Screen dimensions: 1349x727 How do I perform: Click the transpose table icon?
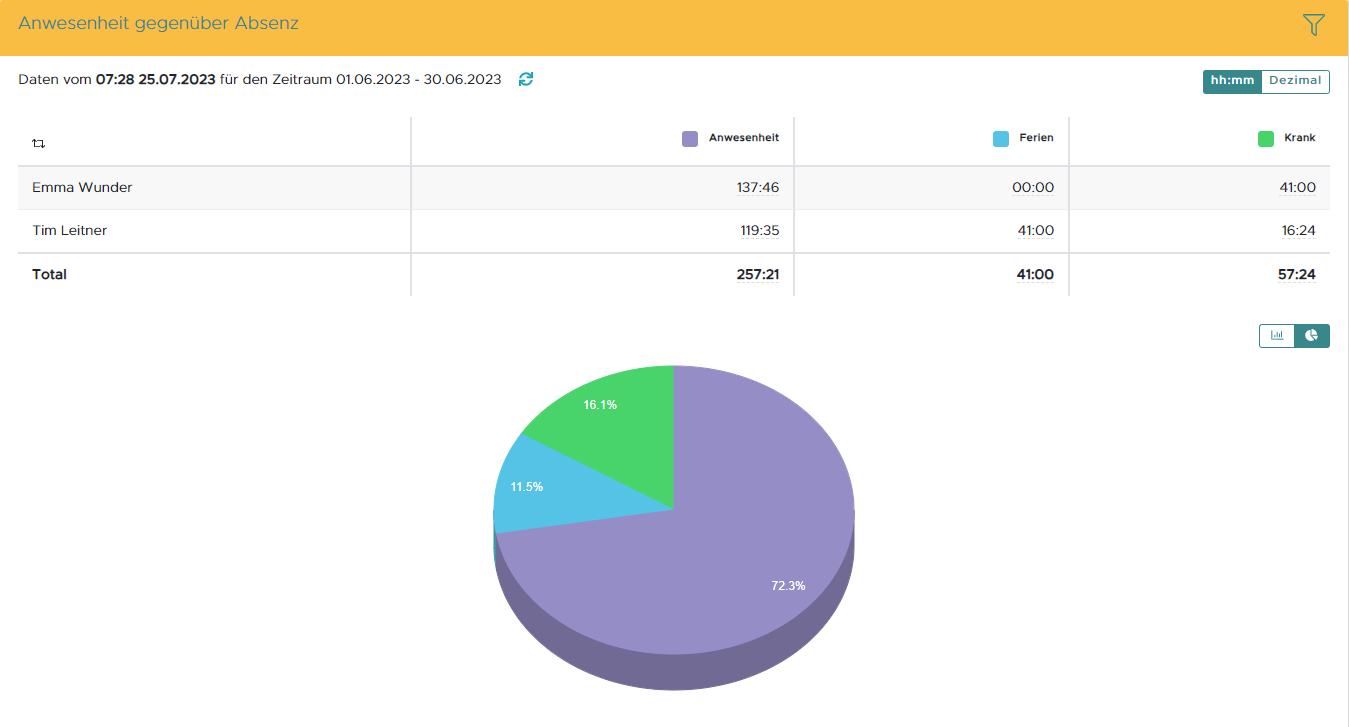[x=38, y=143]
